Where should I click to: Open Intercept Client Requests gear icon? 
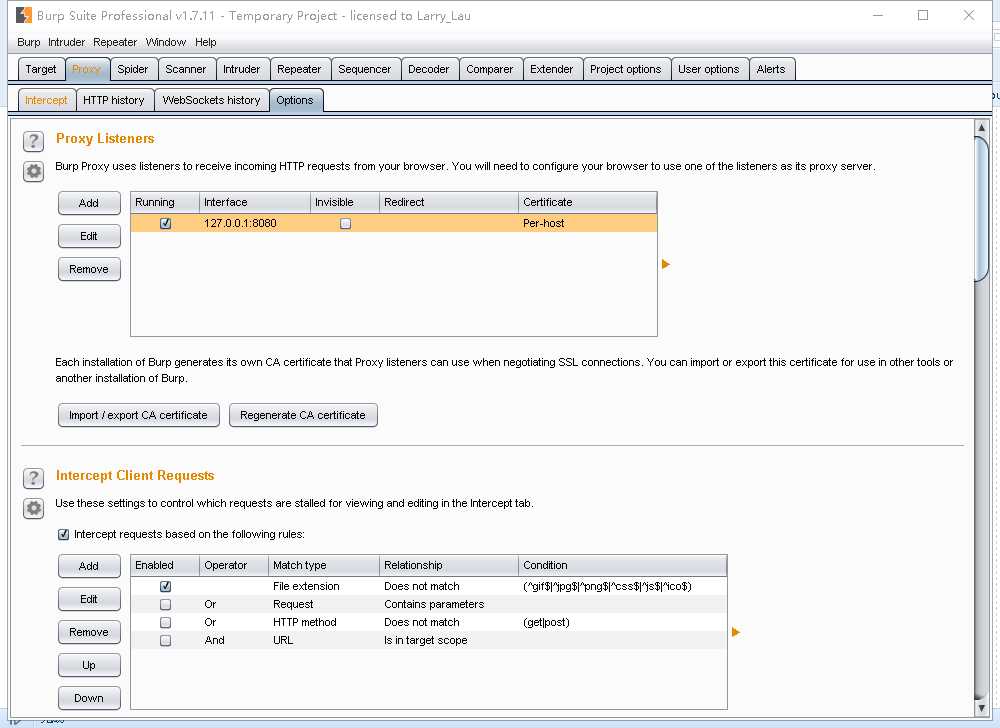[33, 508]
